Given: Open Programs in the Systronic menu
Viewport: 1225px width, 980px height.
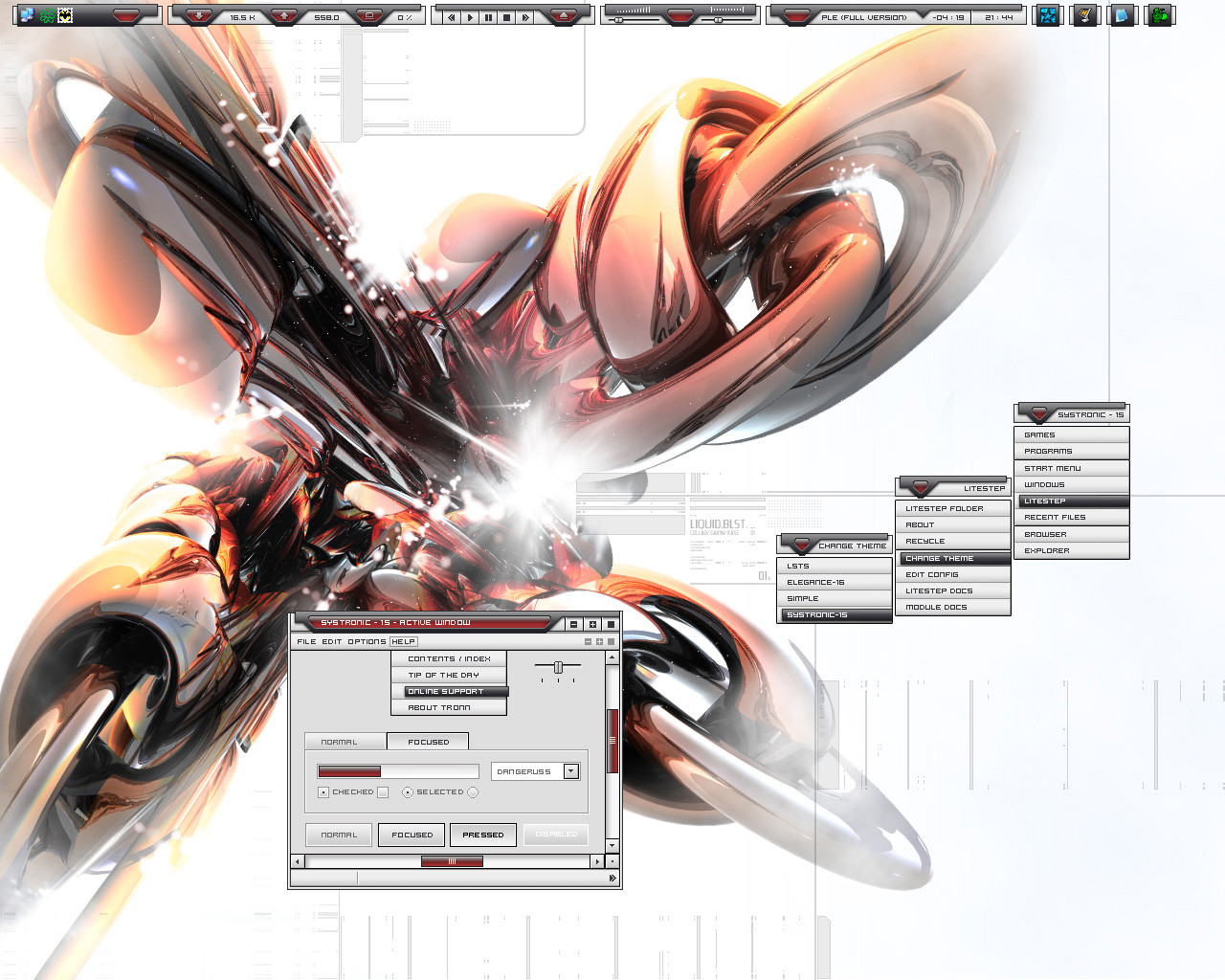Looking at the screenshot, I should point(1072,451).
